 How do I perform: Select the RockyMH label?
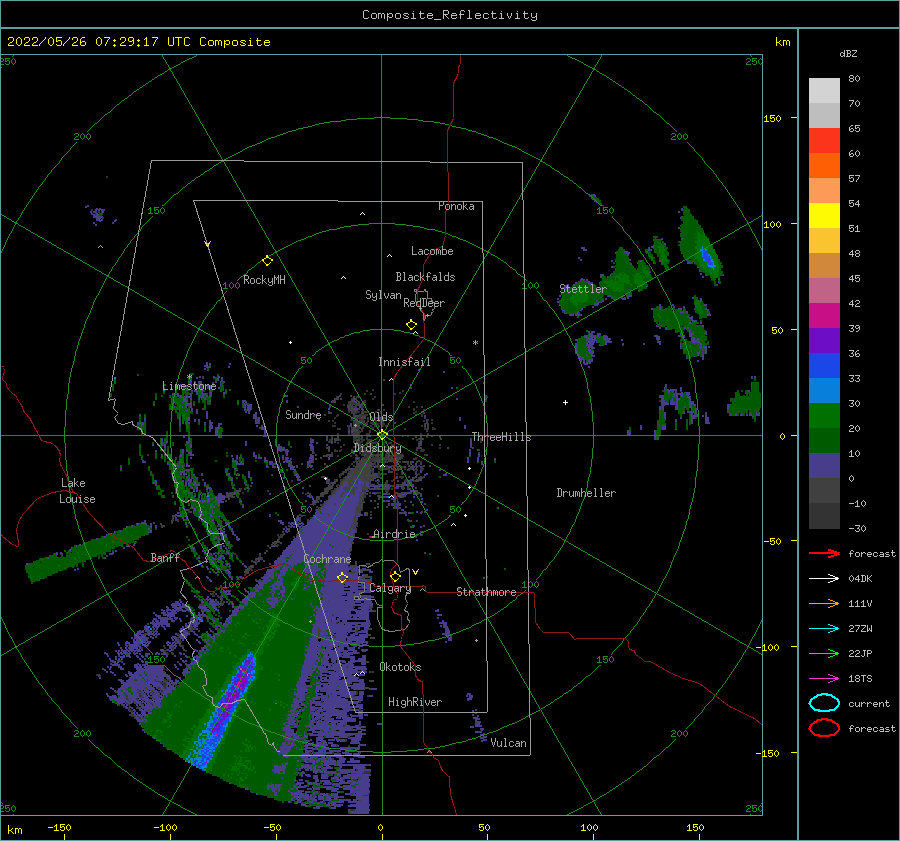[264, 280]
